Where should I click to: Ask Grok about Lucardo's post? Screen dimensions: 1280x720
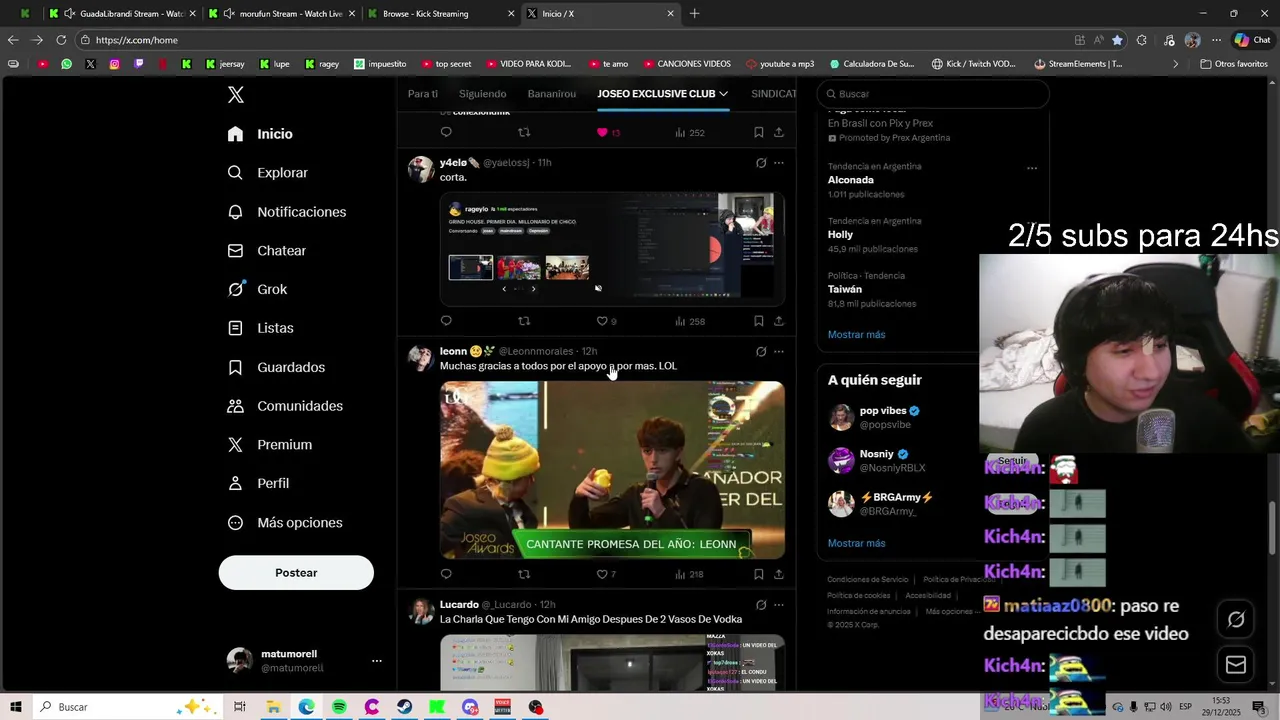761,605
